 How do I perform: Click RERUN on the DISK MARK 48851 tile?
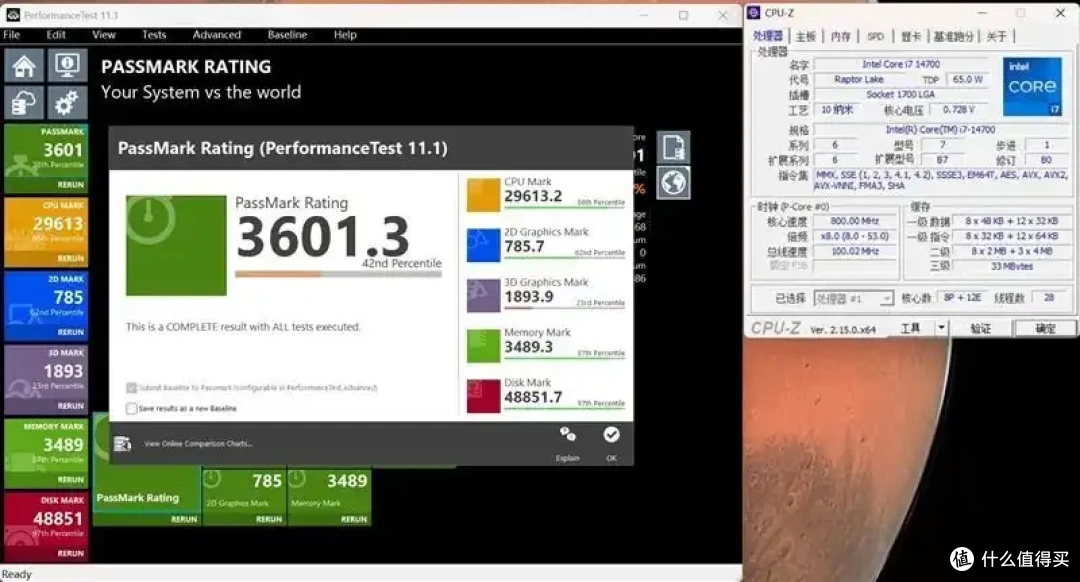pos(70,553)
